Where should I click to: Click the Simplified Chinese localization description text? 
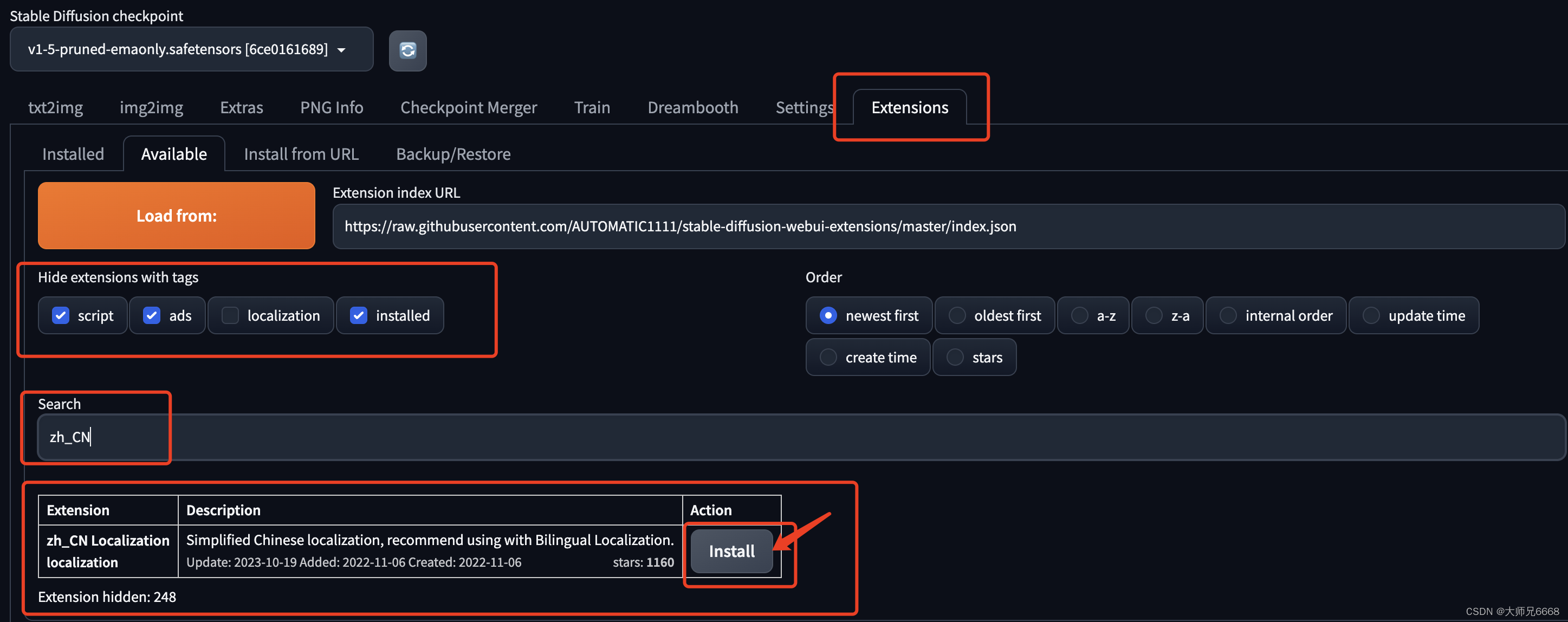click(430, 540)
